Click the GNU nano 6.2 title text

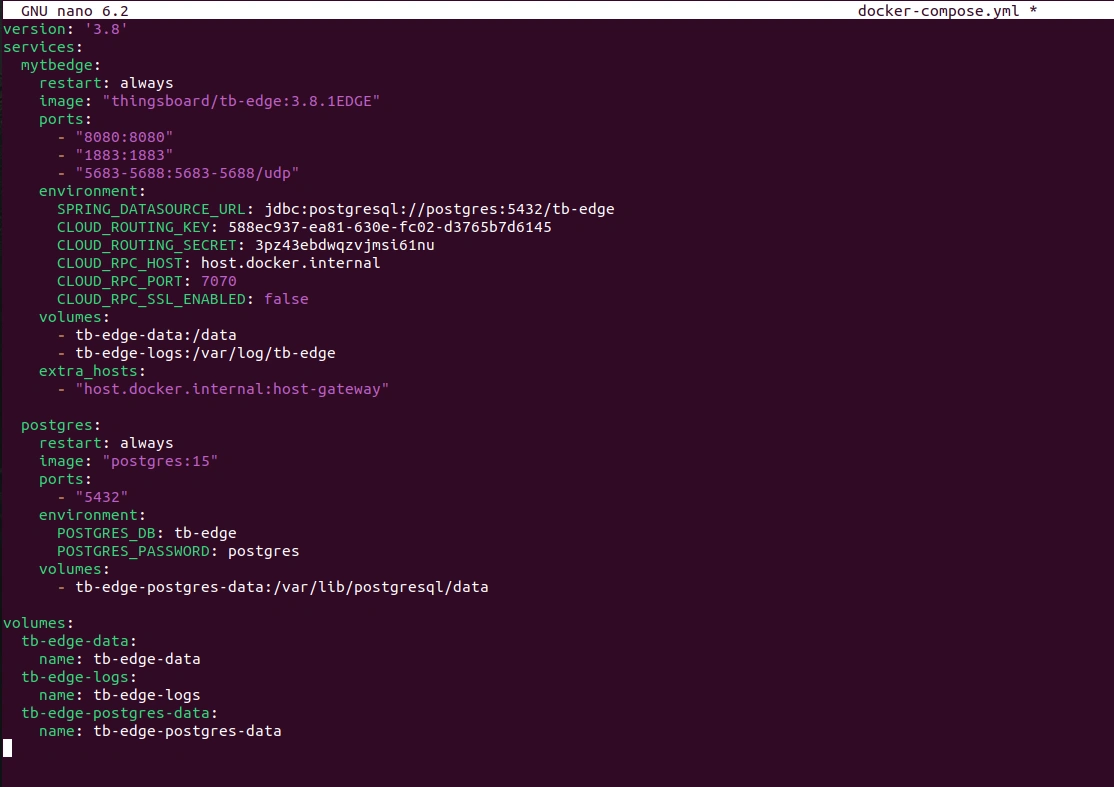[x=75, y=11]
